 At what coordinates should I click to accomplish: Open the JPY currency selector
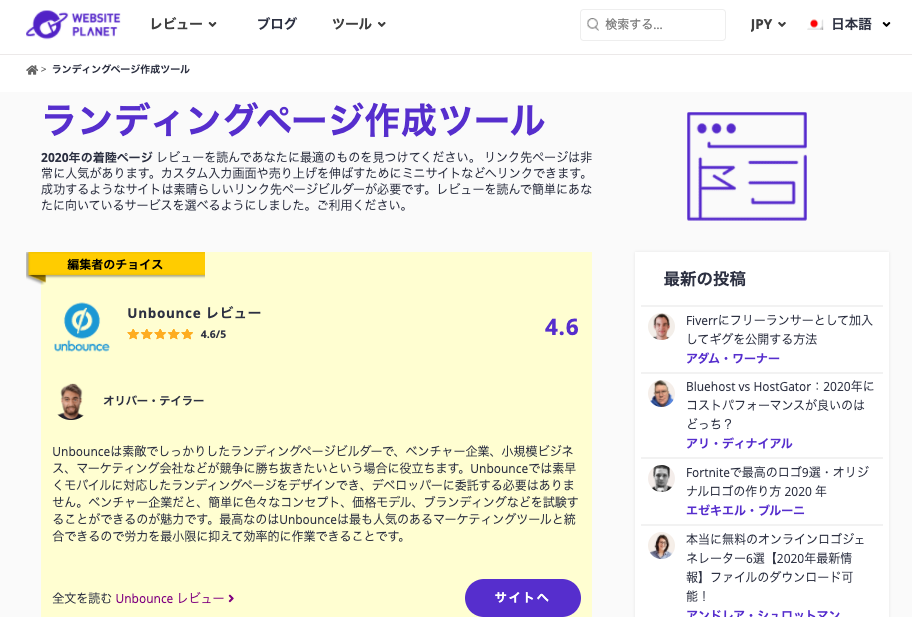coord(768,25)
